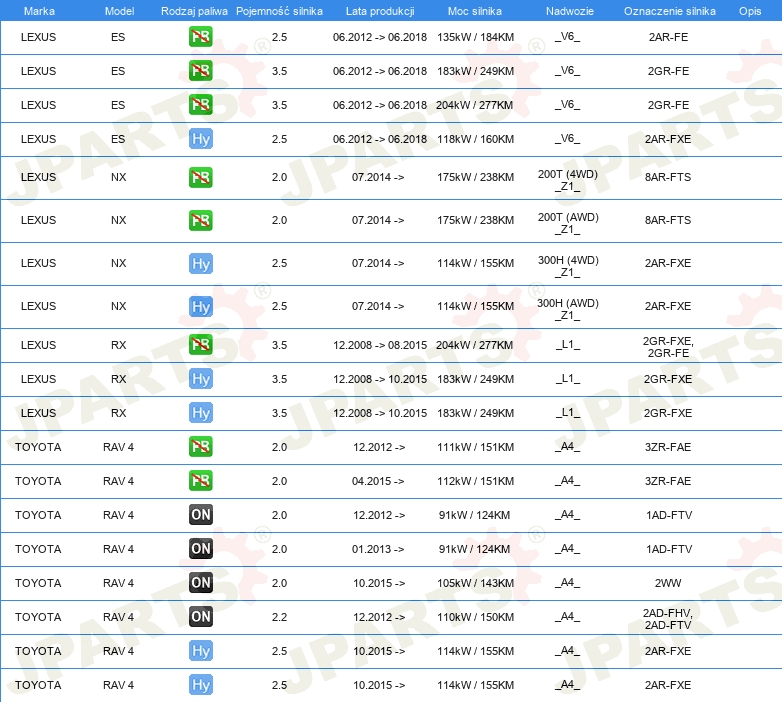The height and width of the screenshot is (702, 782).
Task: Select the 105kW / 143KM power cell
Action: click(x=475, y=583)
